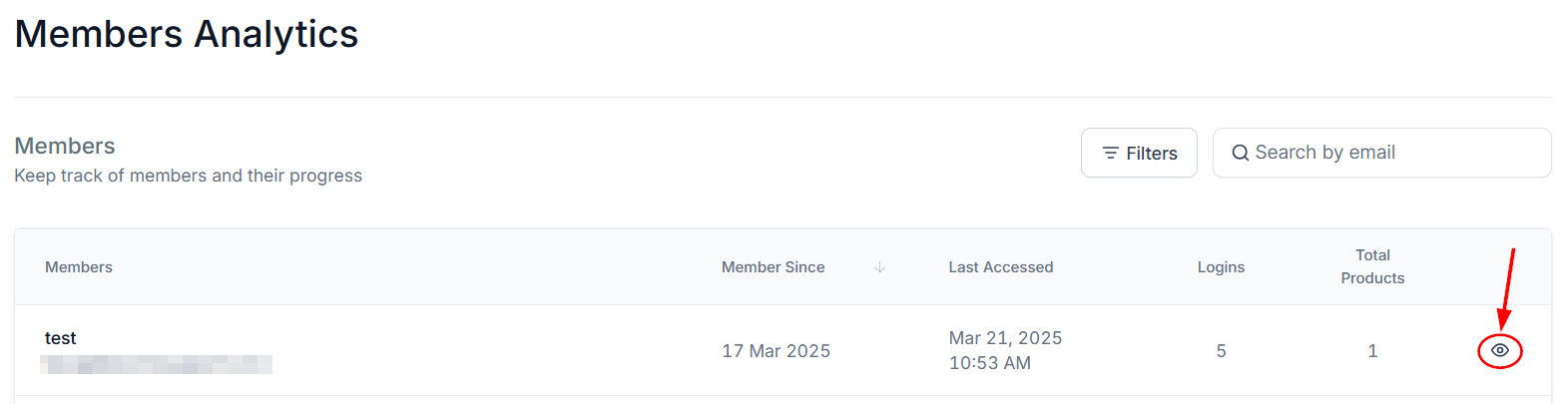Click the 17 Mar 2025 date cell
This screenshot has width=1568, height=404.
point(777,351)
